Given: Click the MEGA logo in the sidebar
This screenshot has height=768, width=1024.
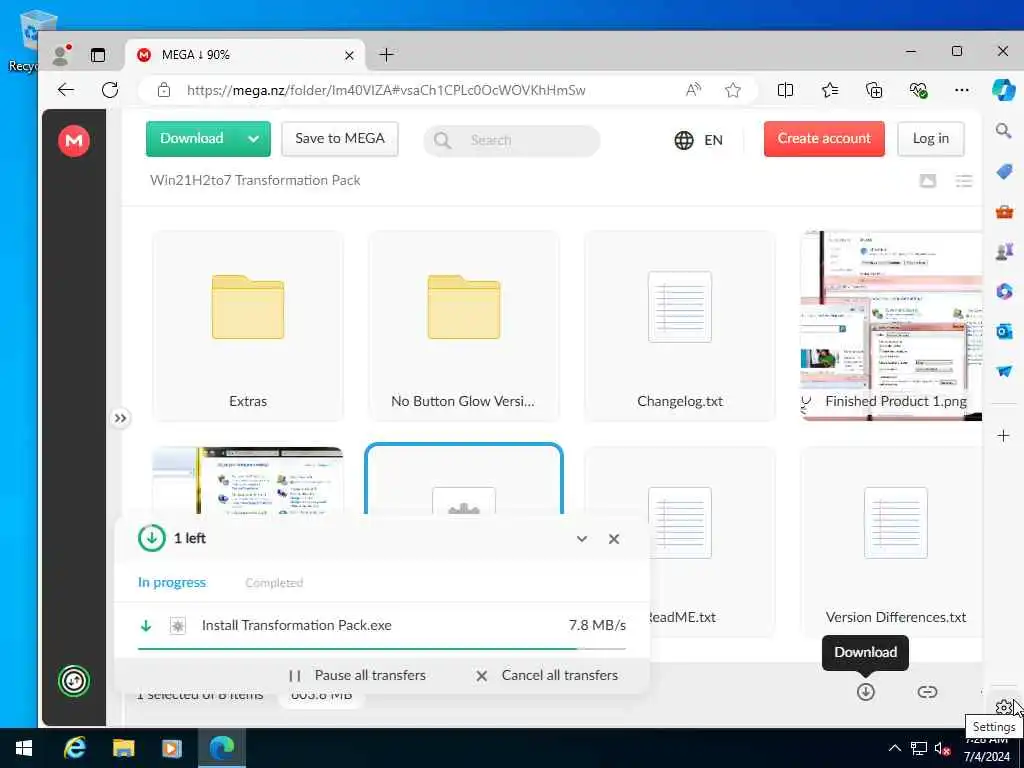Looking at the screenshot, I should 74,140.
